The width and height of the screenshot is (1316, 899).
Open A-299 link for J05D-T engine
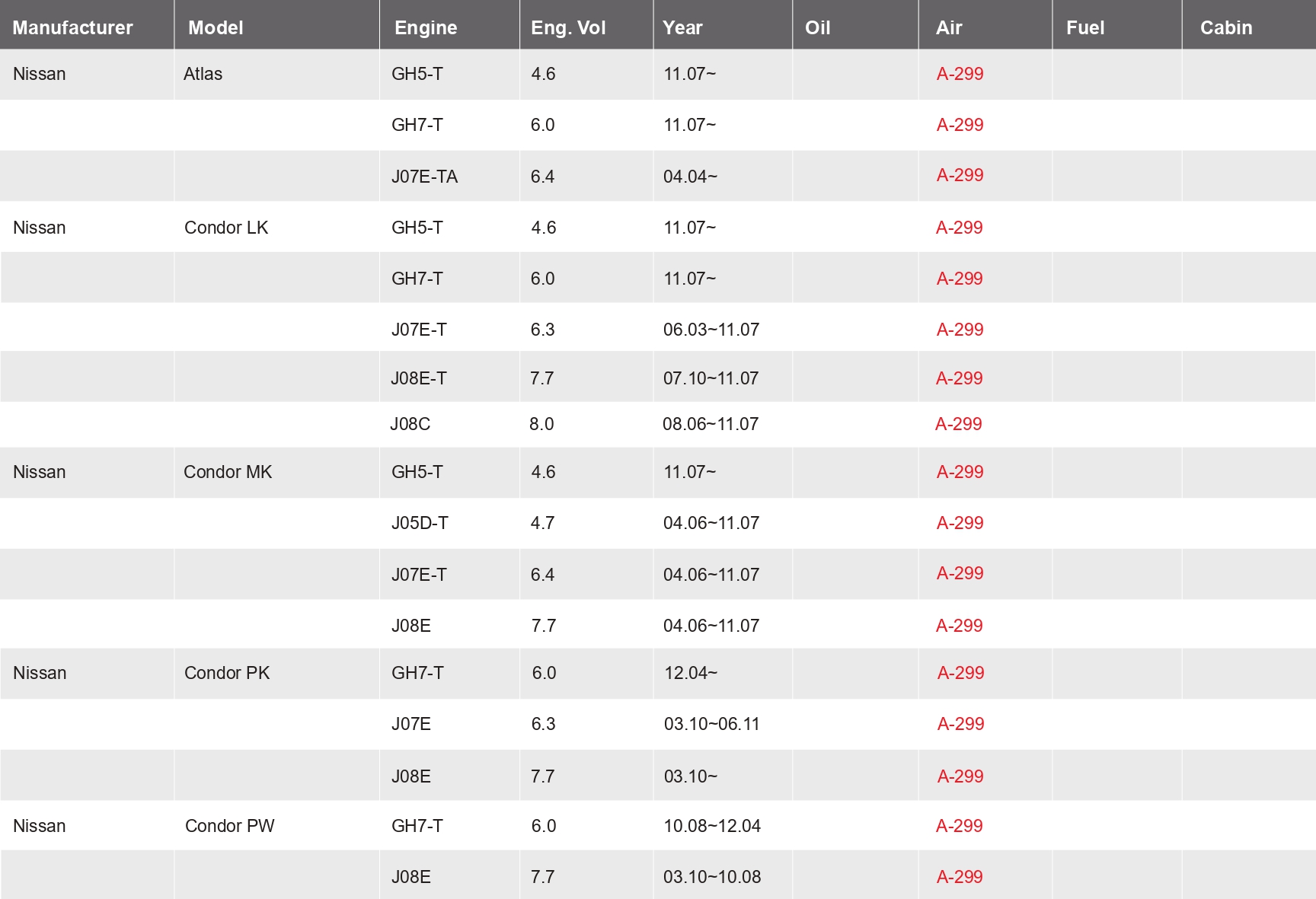[x=960, y=523]
